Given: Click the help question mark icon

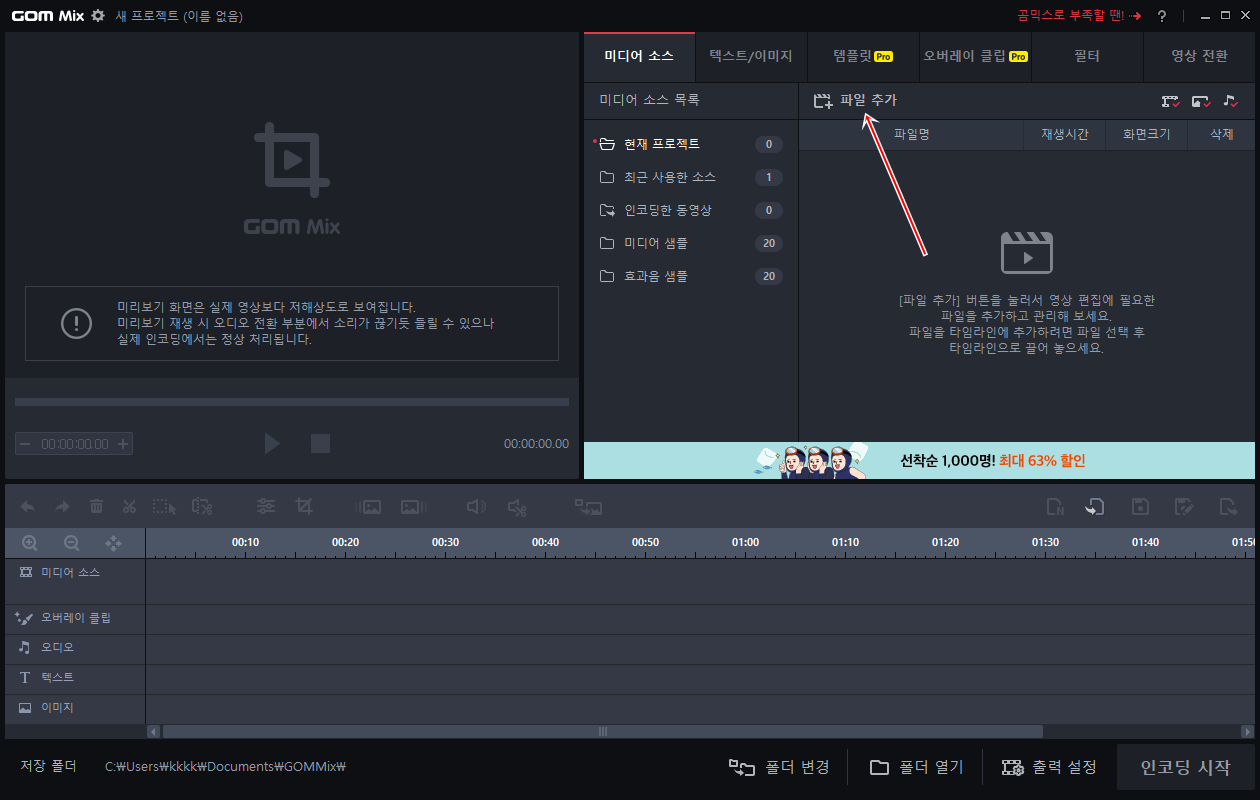Looking at the screenshot, I should click(x=1162, y=16).
